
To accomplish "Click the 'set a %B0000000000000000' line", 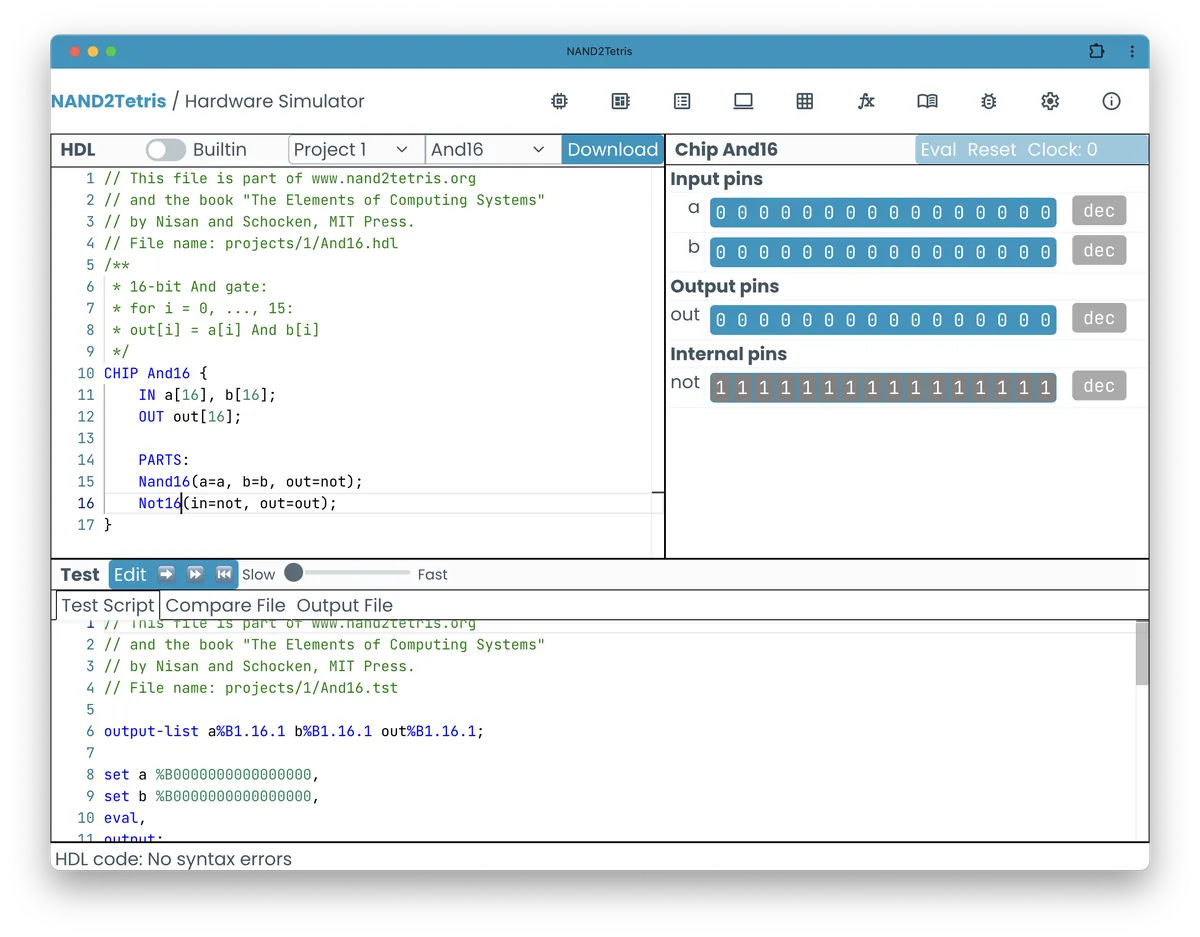I will [211, 775].
